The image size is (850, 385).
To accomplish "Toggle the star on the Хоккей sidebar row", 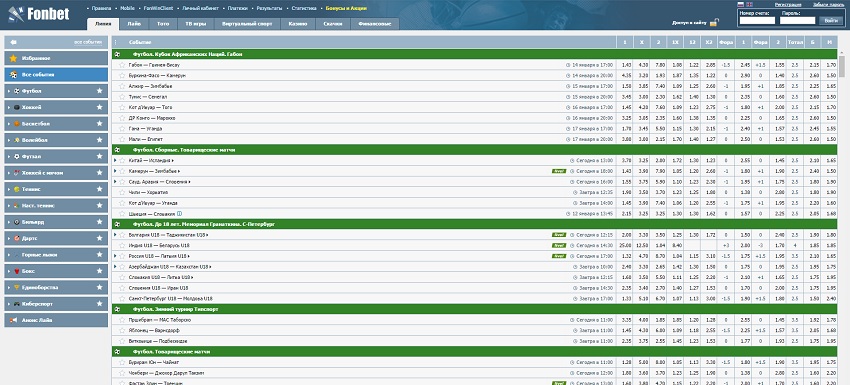I will 99,107.
